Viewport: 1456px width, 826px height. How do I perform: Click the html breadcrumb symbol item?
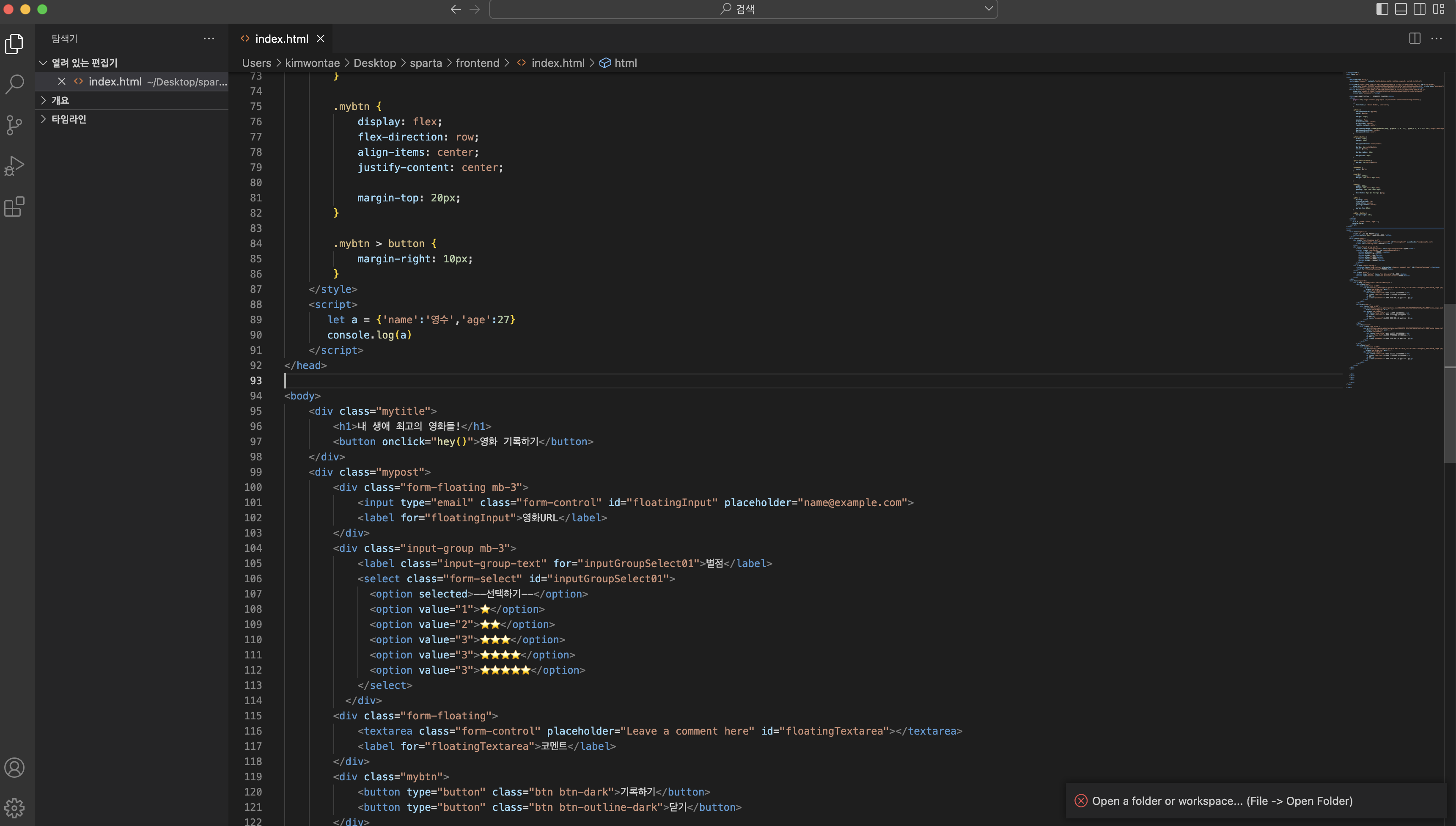[626, 63]
